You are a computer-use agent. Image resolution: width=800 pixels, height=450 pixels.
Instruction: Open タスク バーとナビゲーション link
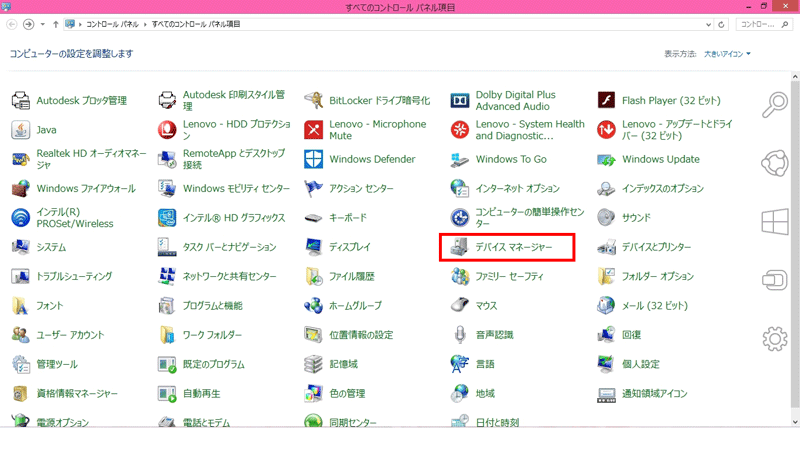point(230,247)
